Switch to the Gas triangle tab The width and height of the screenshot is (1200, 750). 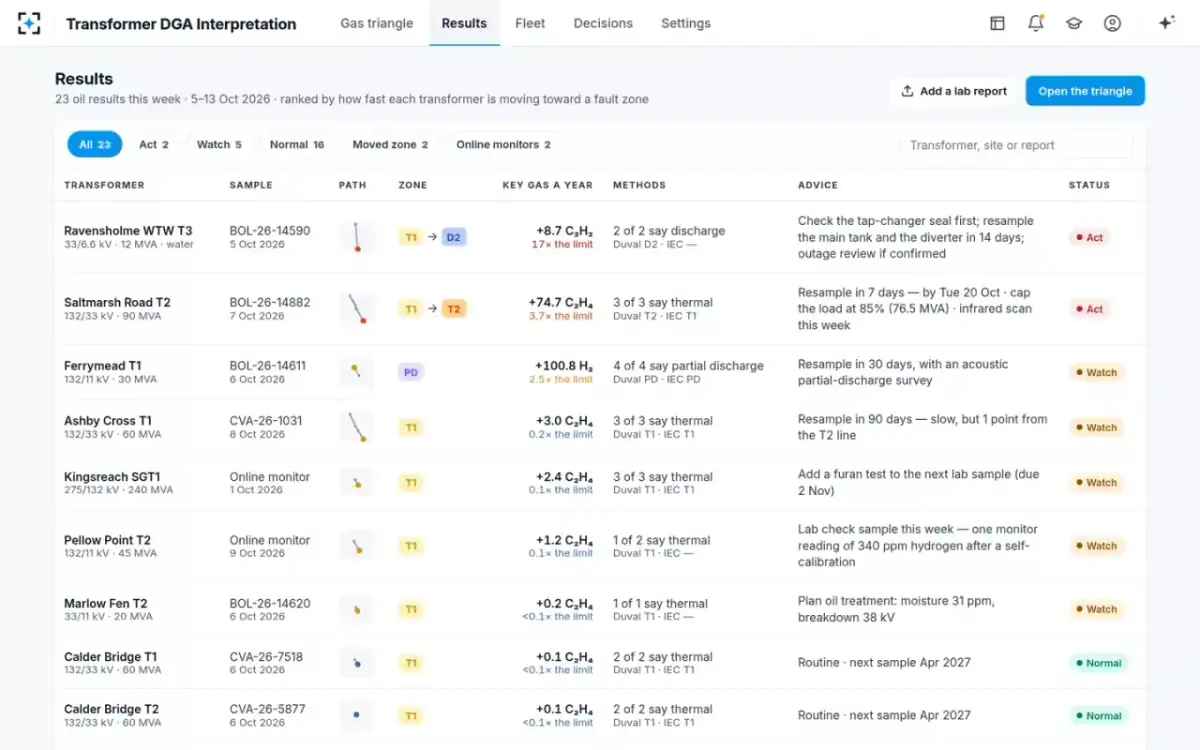coord(377,23)
